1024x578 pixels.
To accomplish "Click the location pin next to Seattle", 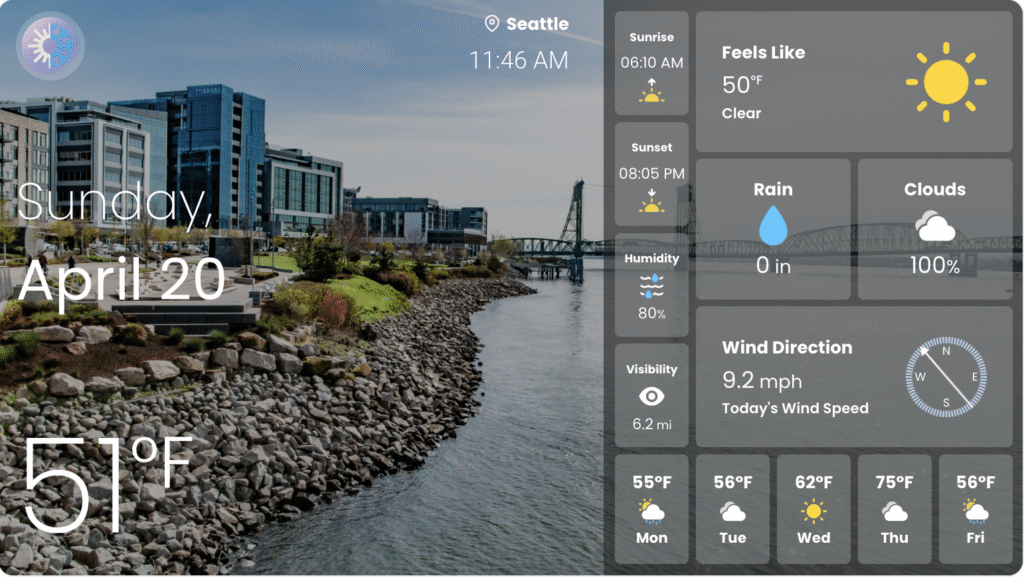I will (x=490, y=24).
